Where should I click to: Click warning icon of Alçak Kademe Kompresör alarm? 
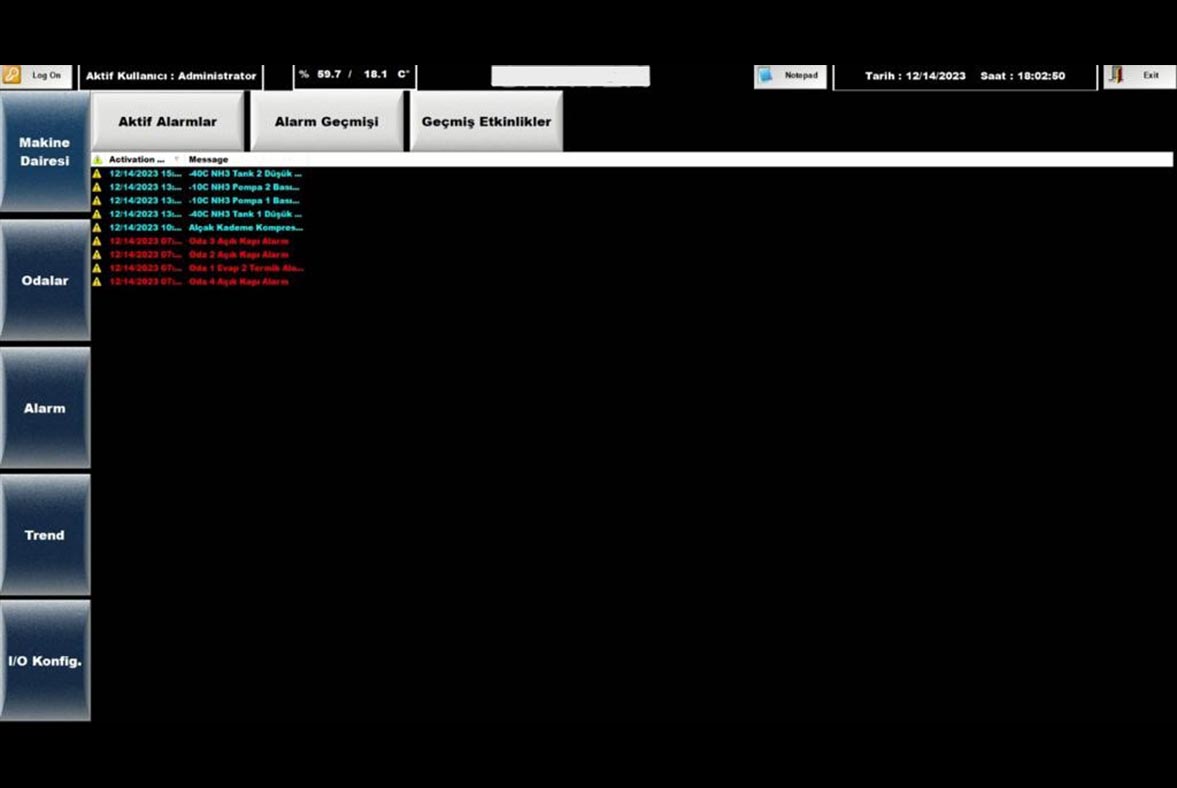(x=97, y=228)
